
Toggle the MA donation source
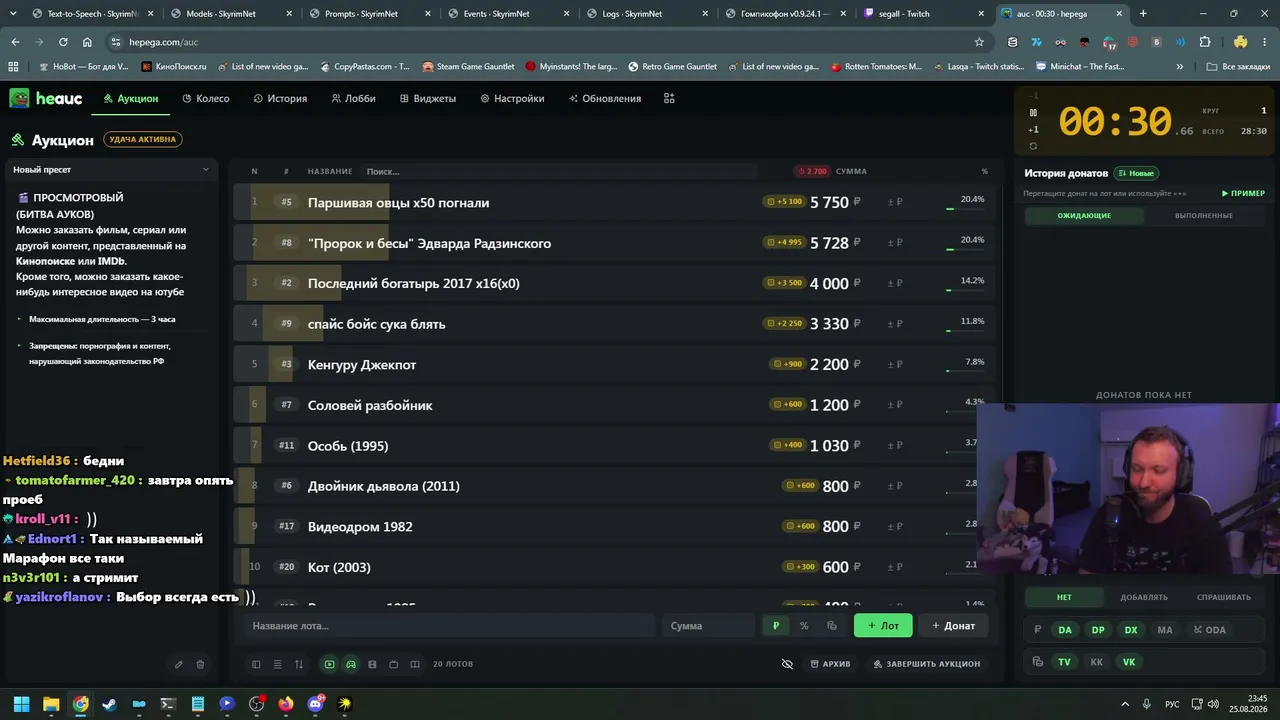pos(1165,630)
